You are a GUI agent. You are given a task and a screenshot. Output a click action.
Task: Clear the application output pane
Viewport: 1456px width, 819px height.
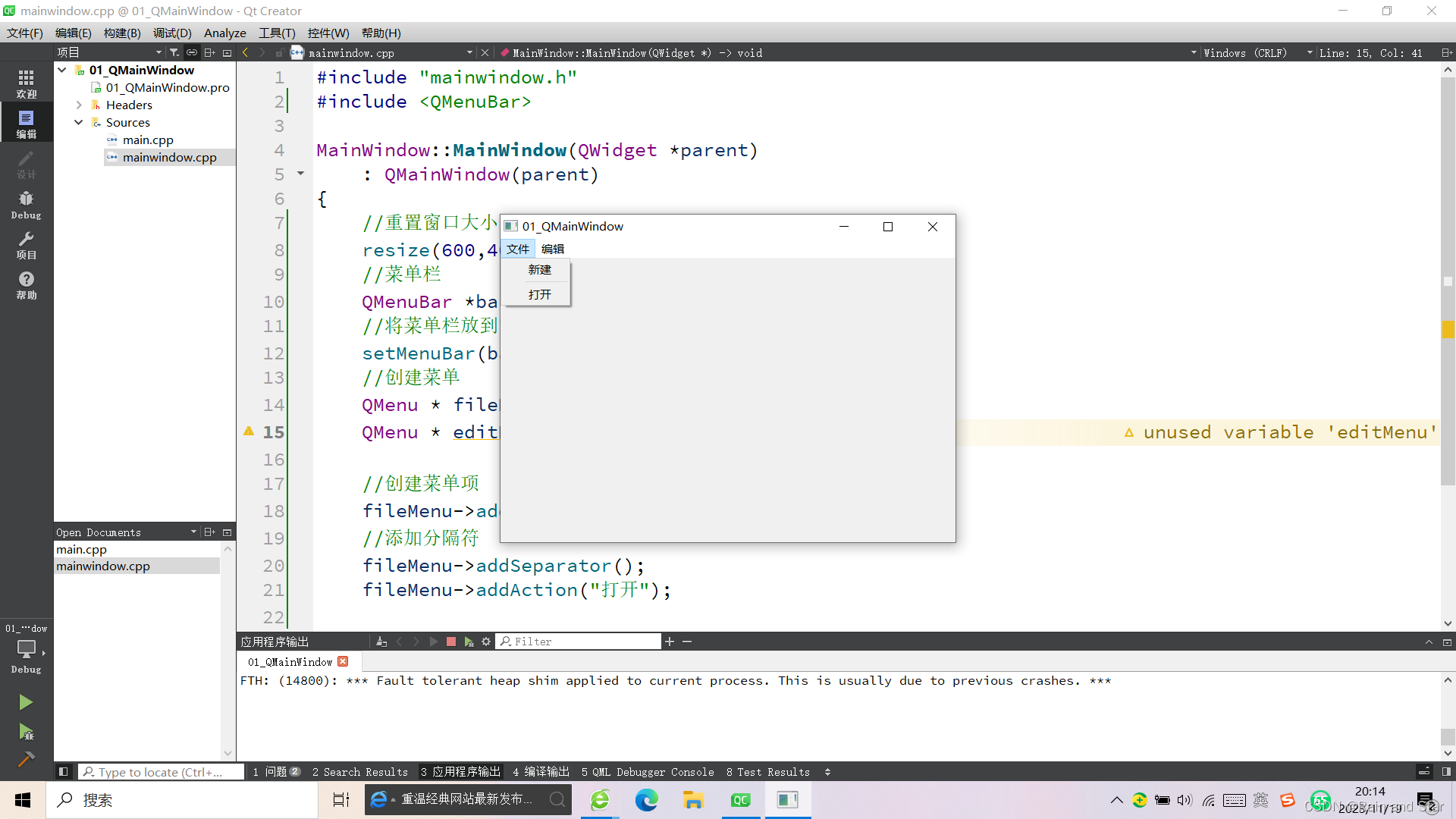tap(381, 642)
